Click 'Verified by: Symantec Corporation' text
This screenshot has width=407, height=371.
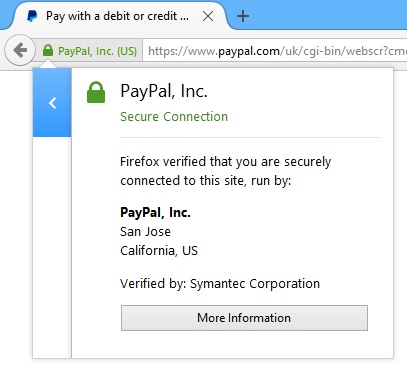[220, 284]
